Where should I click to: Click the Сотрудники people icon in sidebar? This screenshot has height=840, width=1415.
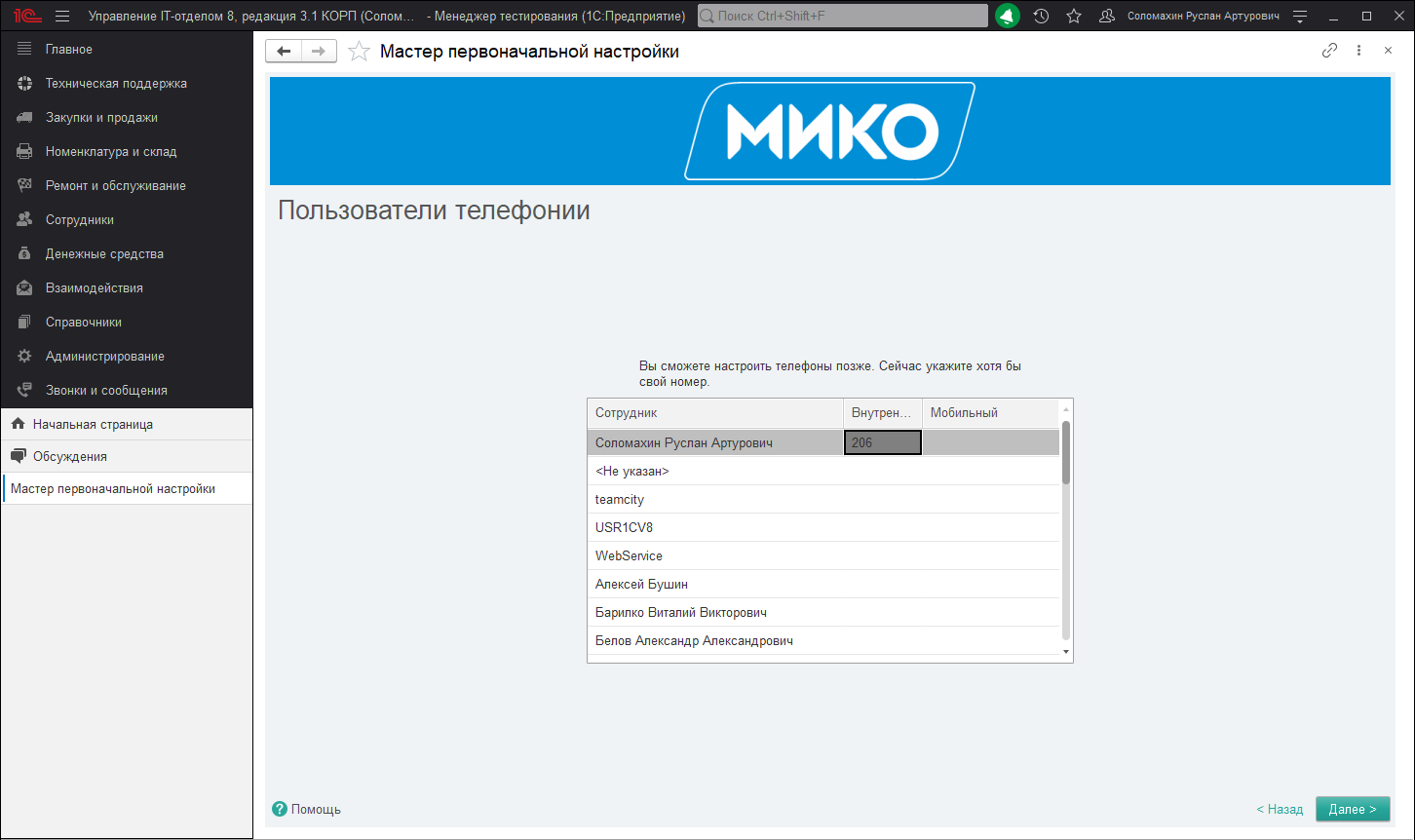click(24, 219)
